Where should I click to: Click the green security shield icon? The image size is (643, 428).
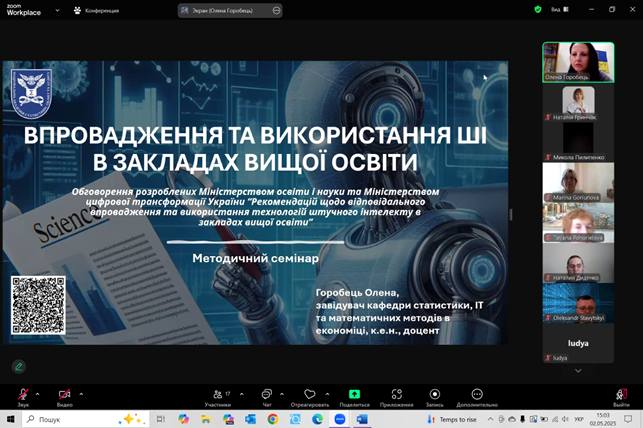coord(538,9)
